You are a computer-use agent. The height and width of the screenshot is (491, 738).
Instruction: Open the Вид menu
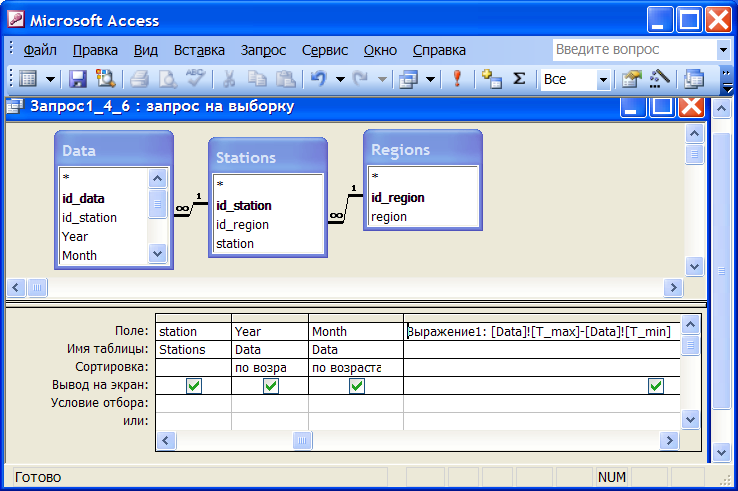coord(145,50)
